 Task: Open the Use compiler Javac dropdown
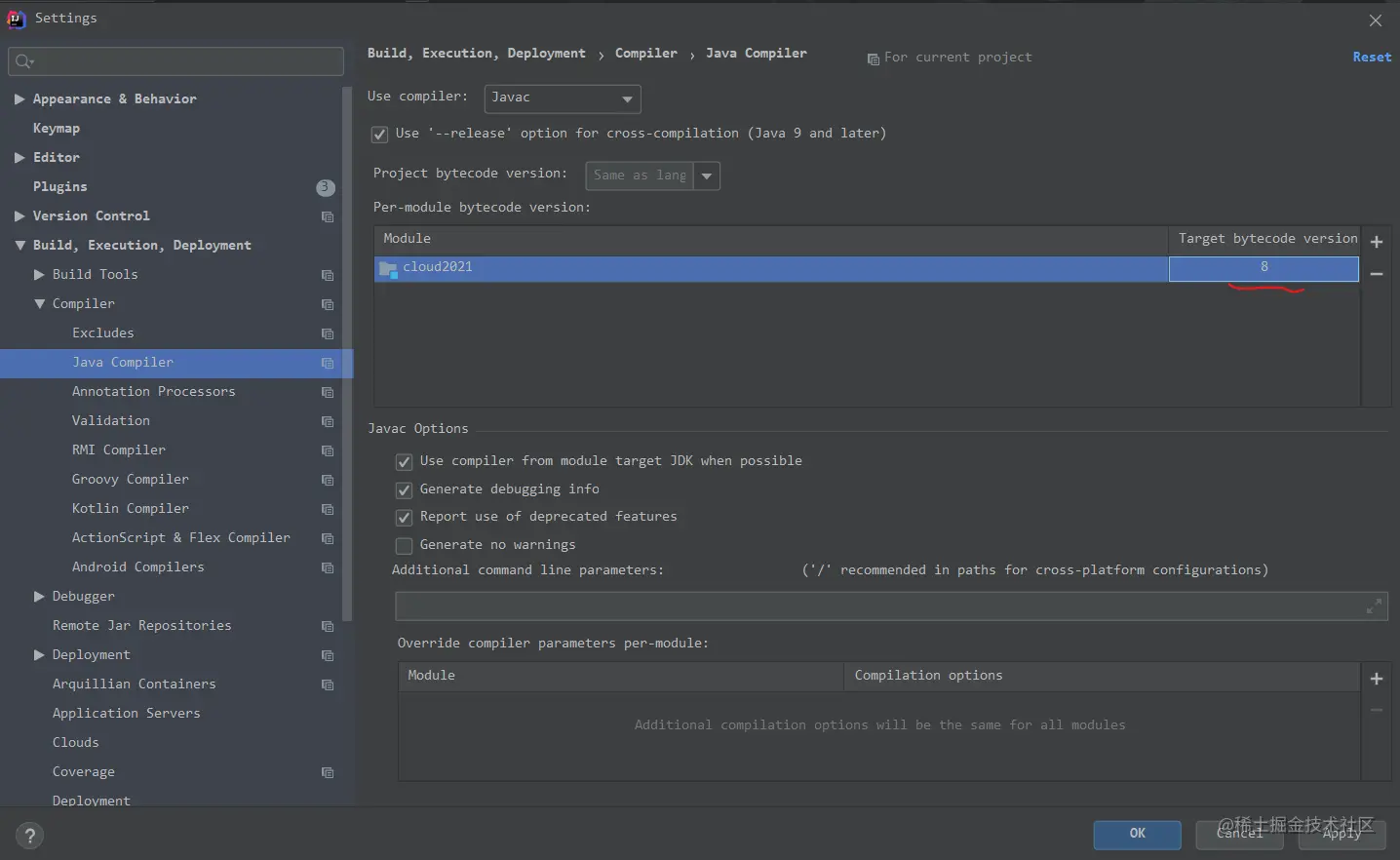pos(563,98)
